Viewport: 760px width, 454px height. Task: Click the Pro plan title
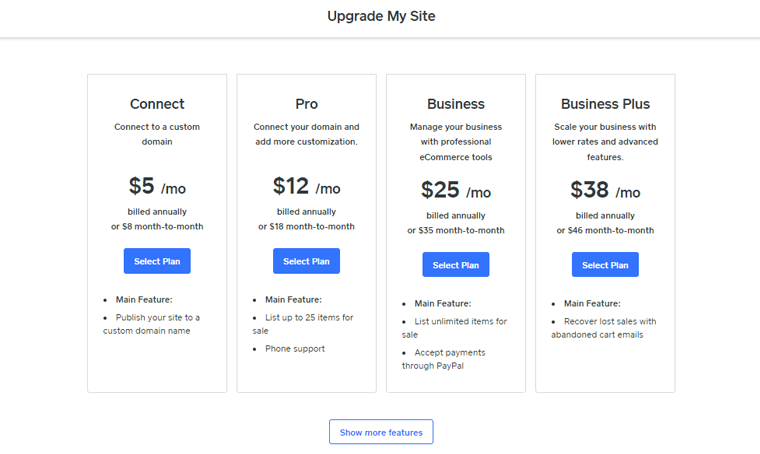pyautogui.click(x=306, y=104)
